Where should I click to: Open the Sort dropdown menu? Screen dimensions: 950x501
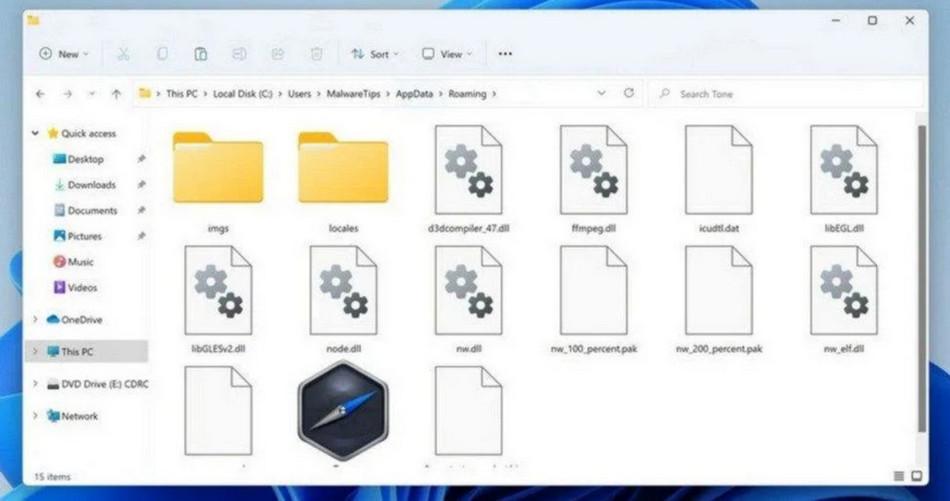tap(375, 54)
